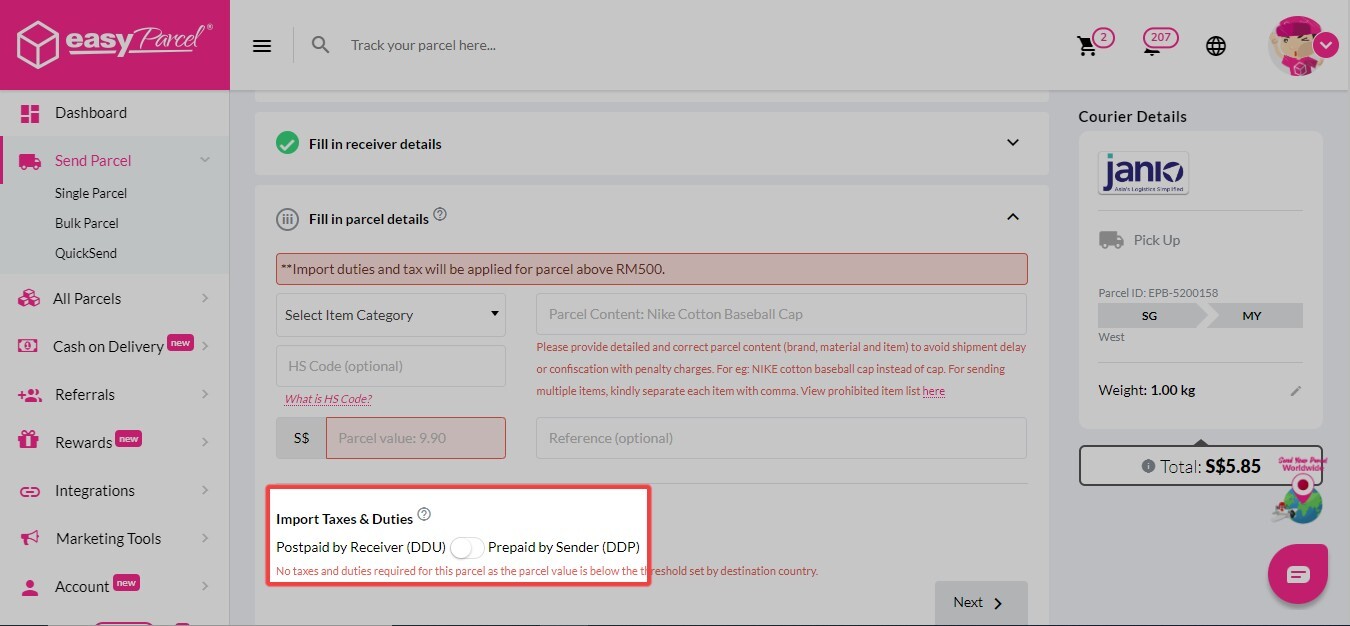Viewport: 1350px width, 626px height.
Task: Click the globe language icon
Action: pos(1216,46)
